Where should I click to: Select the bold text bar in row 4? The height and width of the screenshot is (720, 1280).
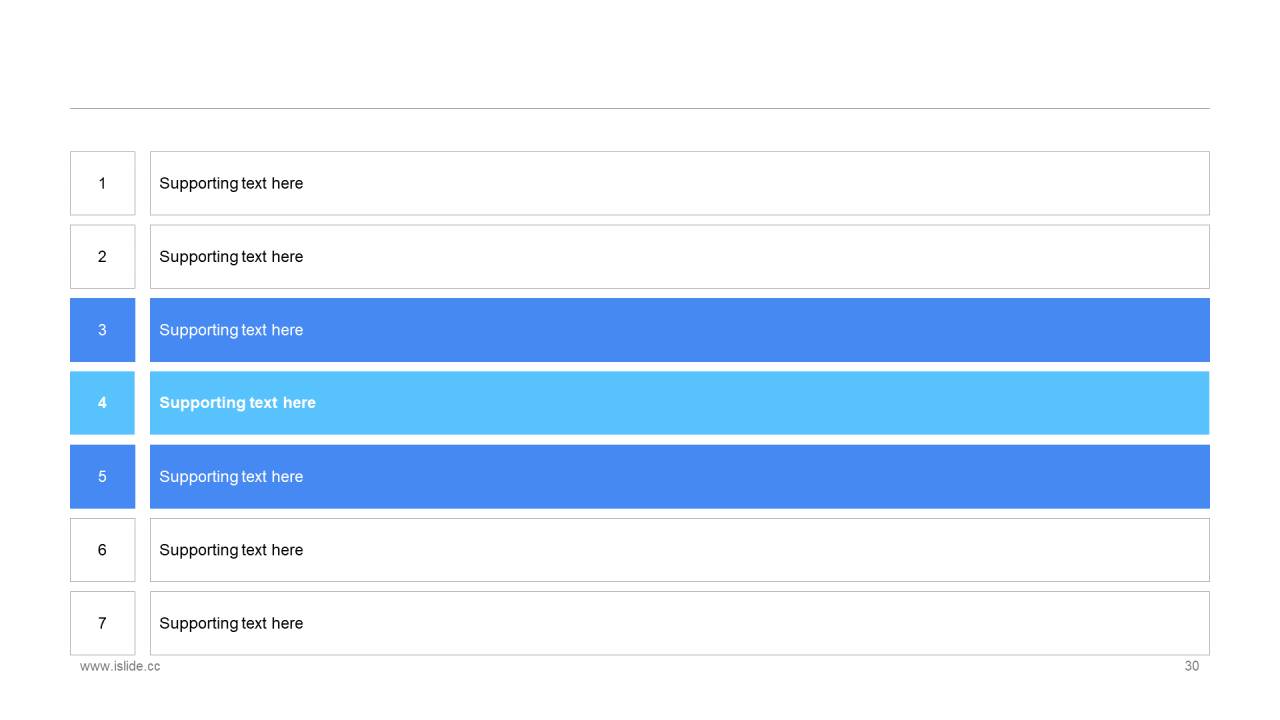[x=680, y=403]
